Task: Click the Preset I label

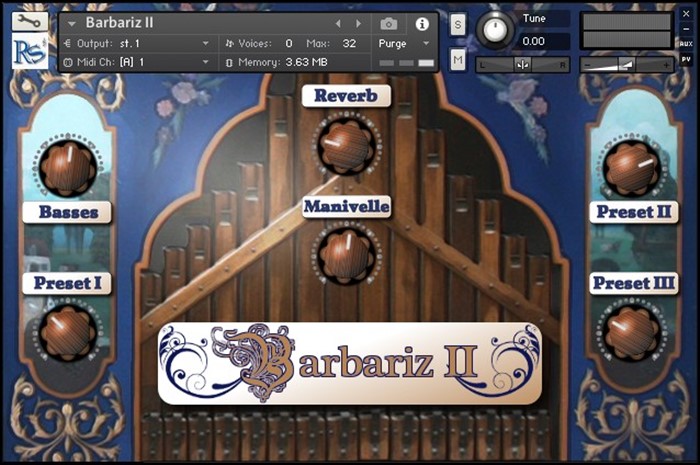Action: [67, 283]
